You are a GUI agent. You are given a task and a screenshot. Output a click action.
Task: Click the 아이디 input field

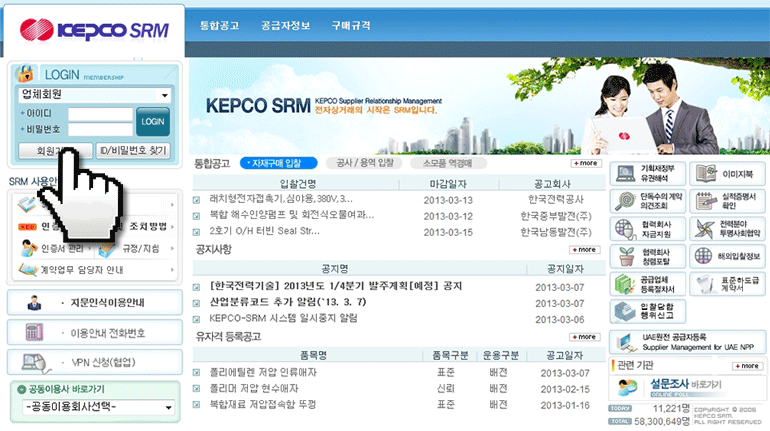100,114
